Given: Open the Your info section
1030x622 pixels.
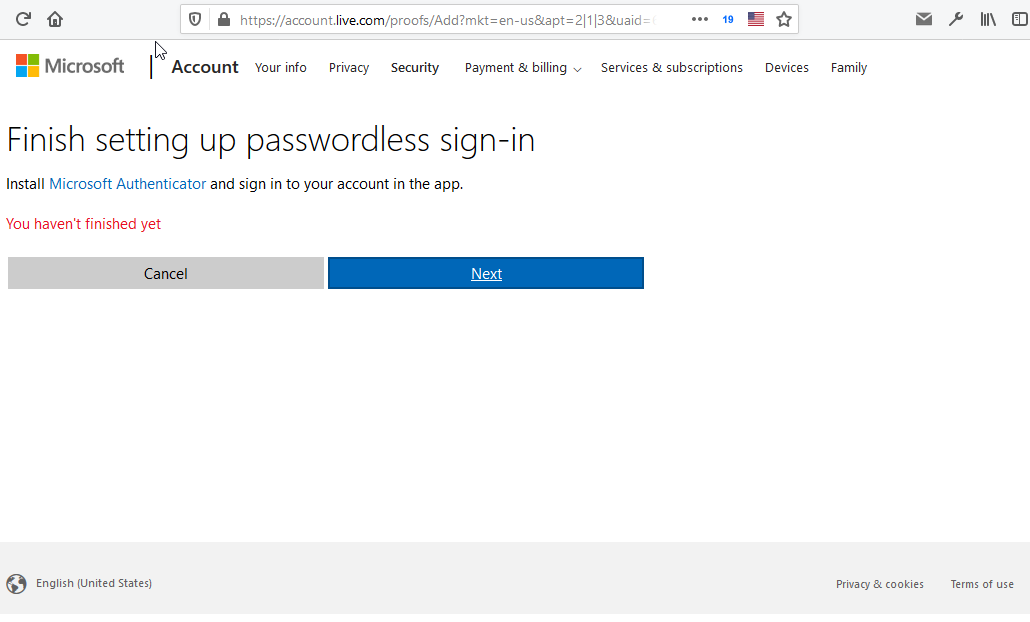Looking at the screenshot, I should (x=280, y=67).
